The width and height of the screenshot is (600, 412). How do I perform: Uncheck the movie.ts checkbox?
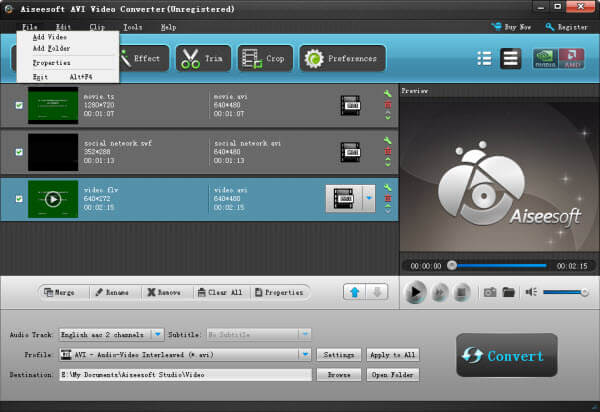(19, 105)
